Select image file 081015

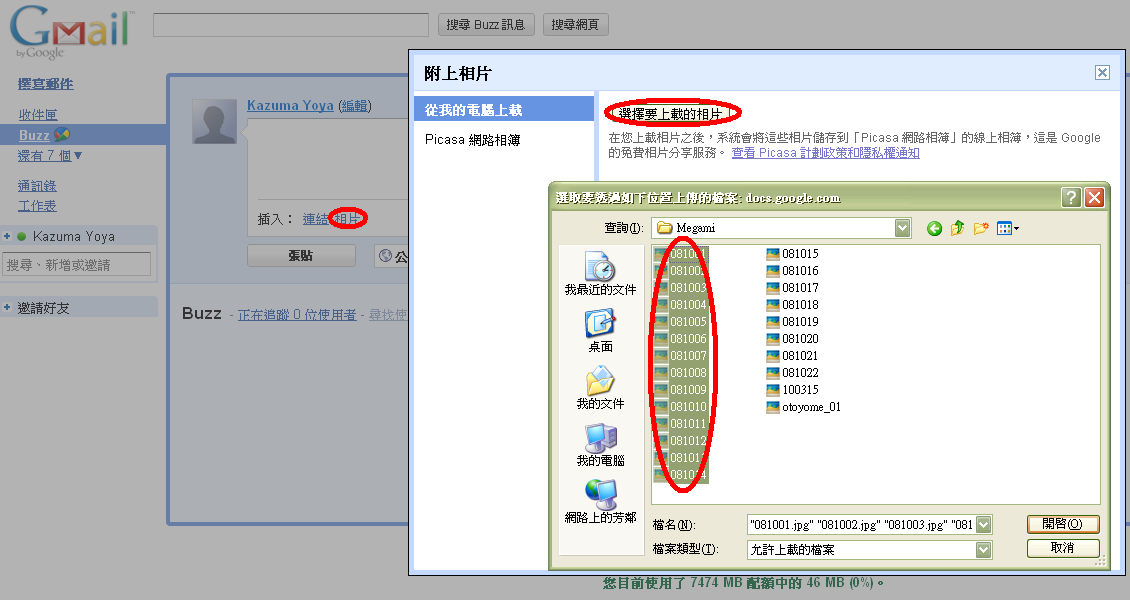click(x=792, y=254)
